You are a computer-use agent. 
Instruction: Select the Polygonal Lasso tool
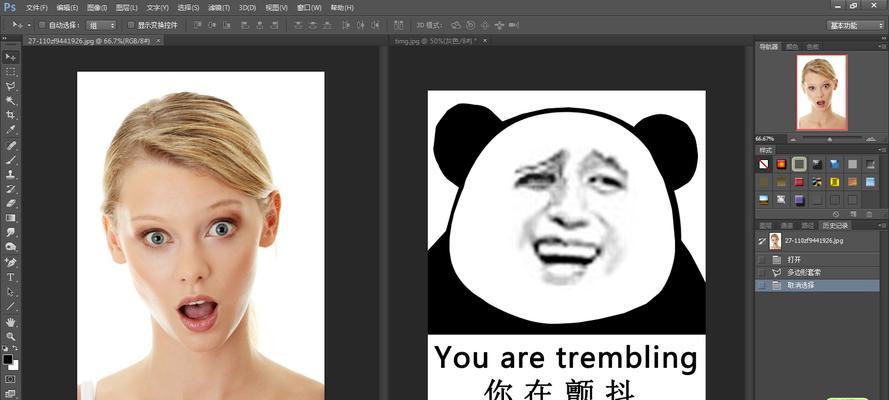(x=10, y=86)
